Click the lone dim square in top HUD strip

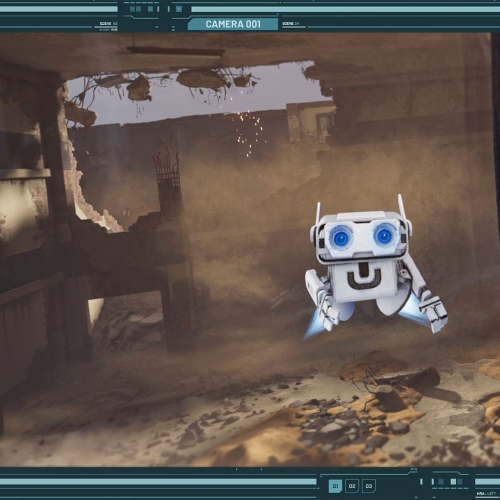tap(150, 9)
